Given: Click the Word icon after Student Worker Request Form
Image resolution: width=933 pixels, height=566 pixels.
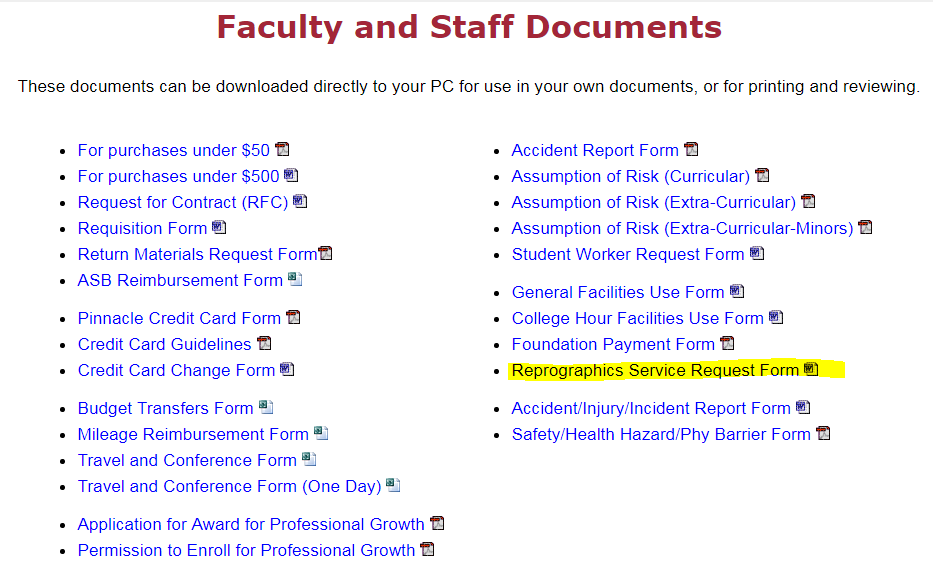Looking at the screenshot, I should pyautogui.click(x=757, y=254).
